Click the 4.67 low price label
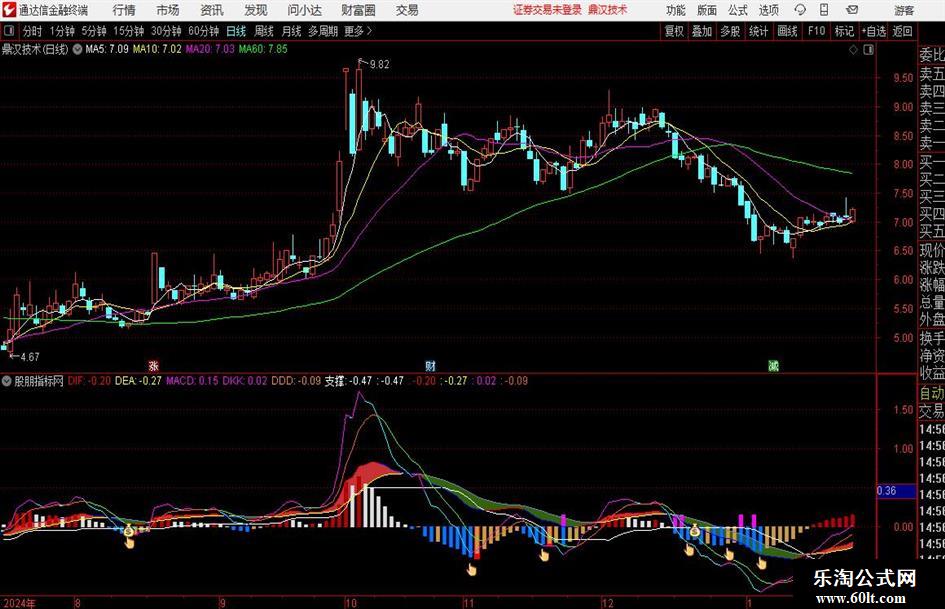Viewport: 945px width, 609px height. (30, 357)
